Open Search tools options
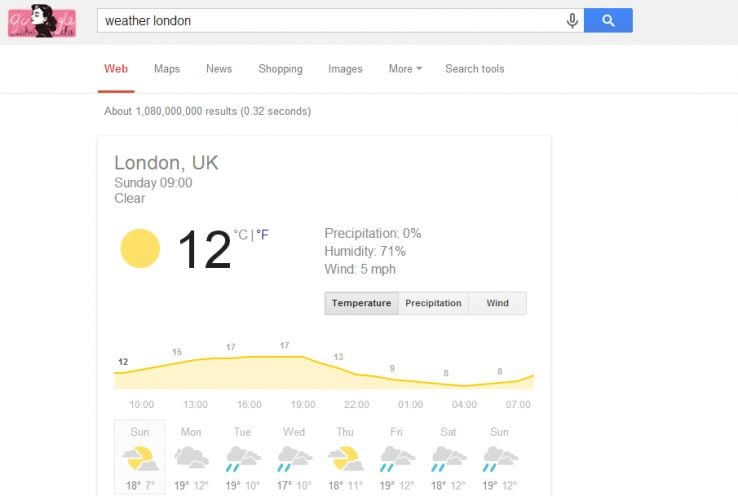 [x=475, y=69]
